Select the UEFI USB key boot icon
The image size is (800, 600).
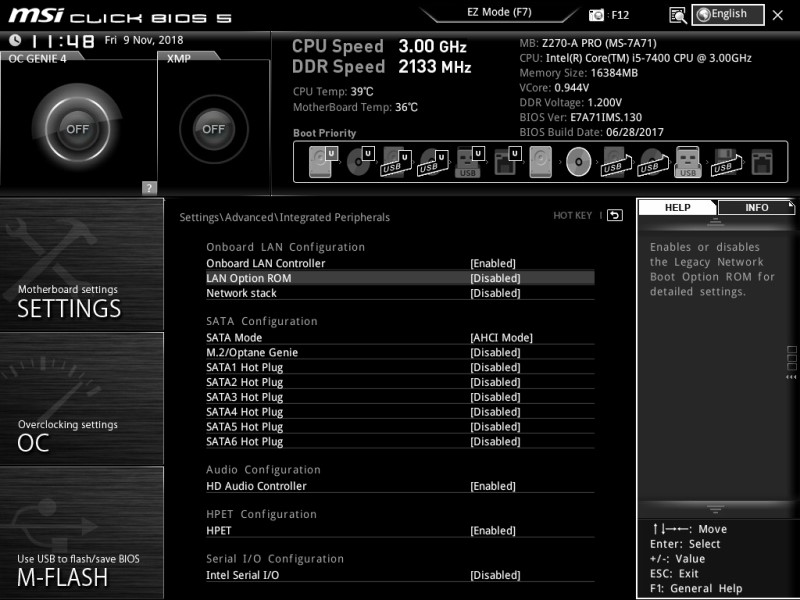(x=469, y=162)
